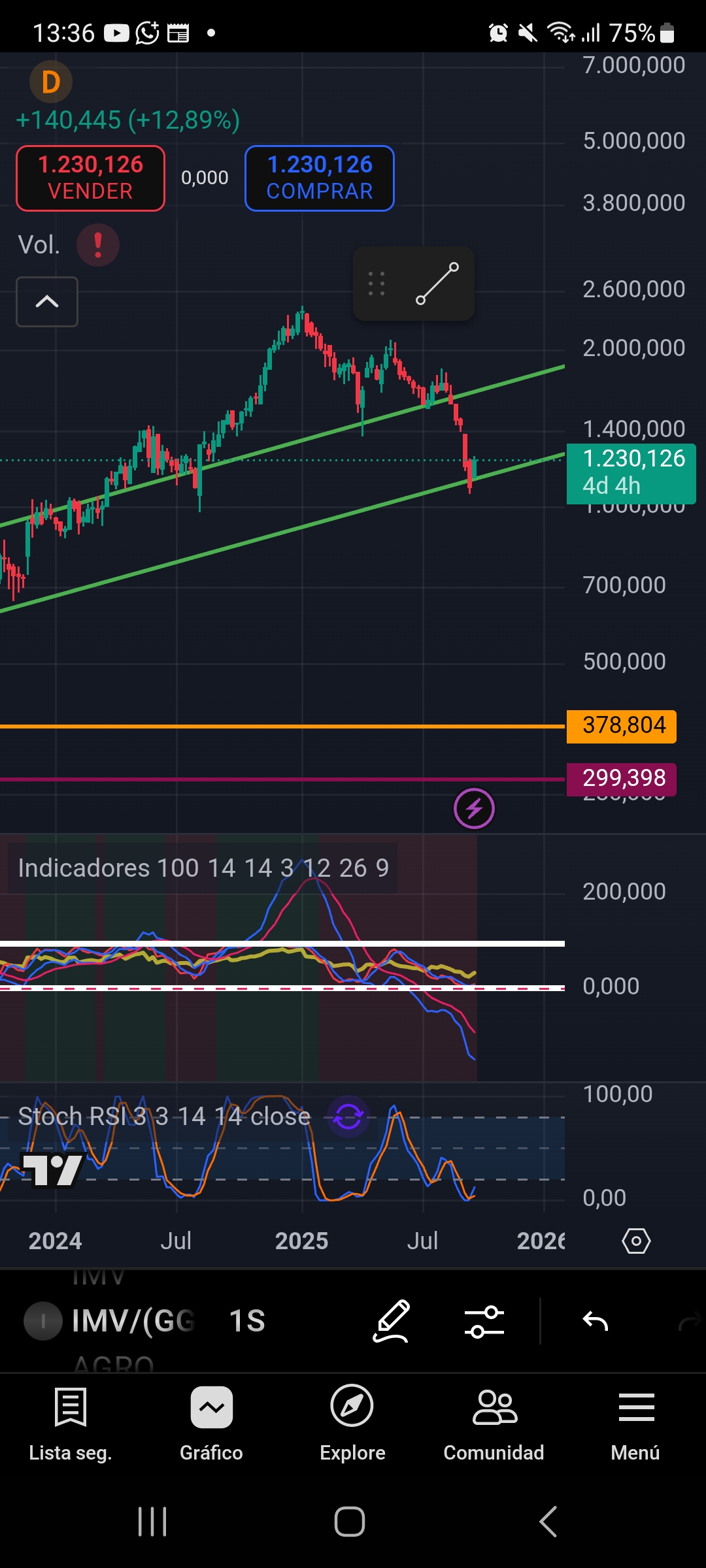The image size is (706, 1568).
Task: Tap the purple lightning event marker
Action: (x=474, y=809)
